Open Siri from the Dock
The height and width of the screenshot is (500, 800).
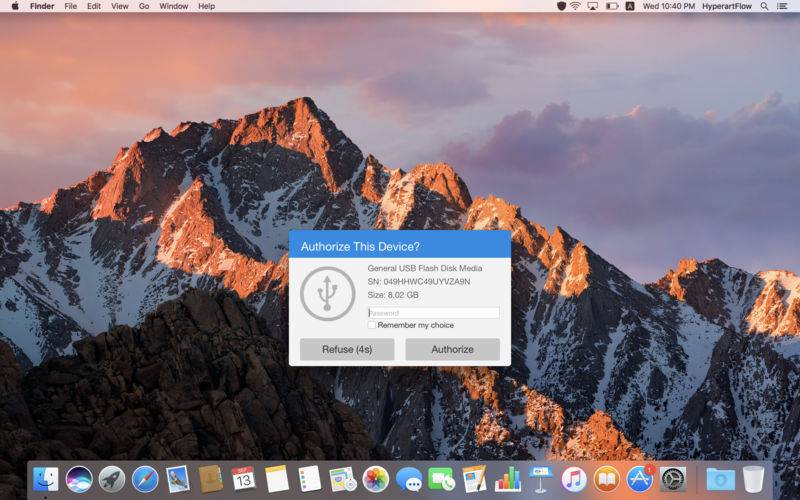[x=79, y=480]
